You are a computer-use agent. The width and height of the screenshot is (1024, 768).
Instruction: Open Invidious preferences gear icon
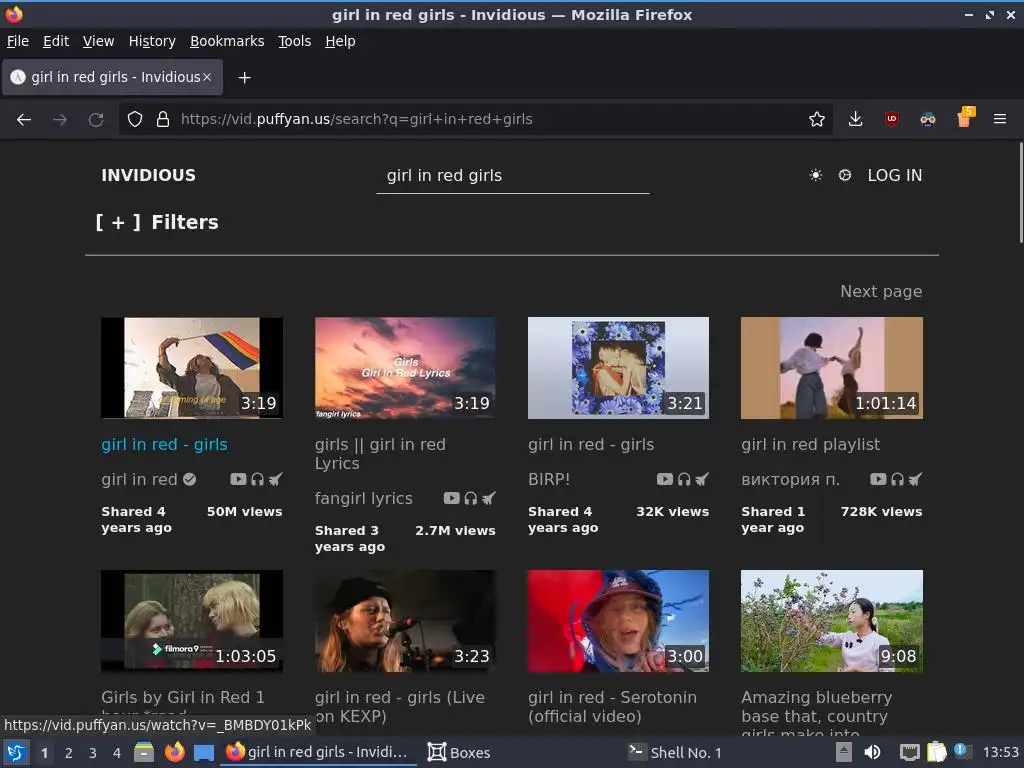(844, 175)
